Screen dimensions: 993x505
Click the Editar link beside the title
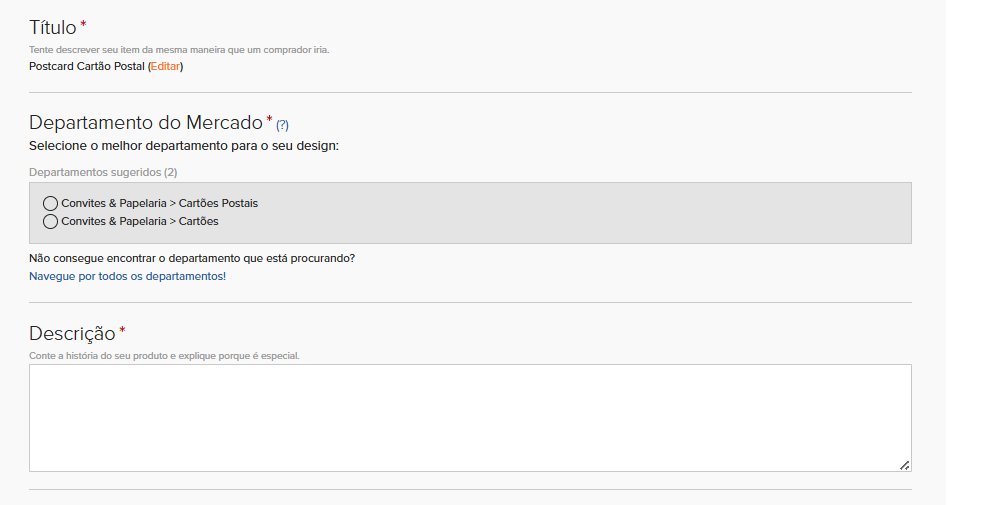165,67
